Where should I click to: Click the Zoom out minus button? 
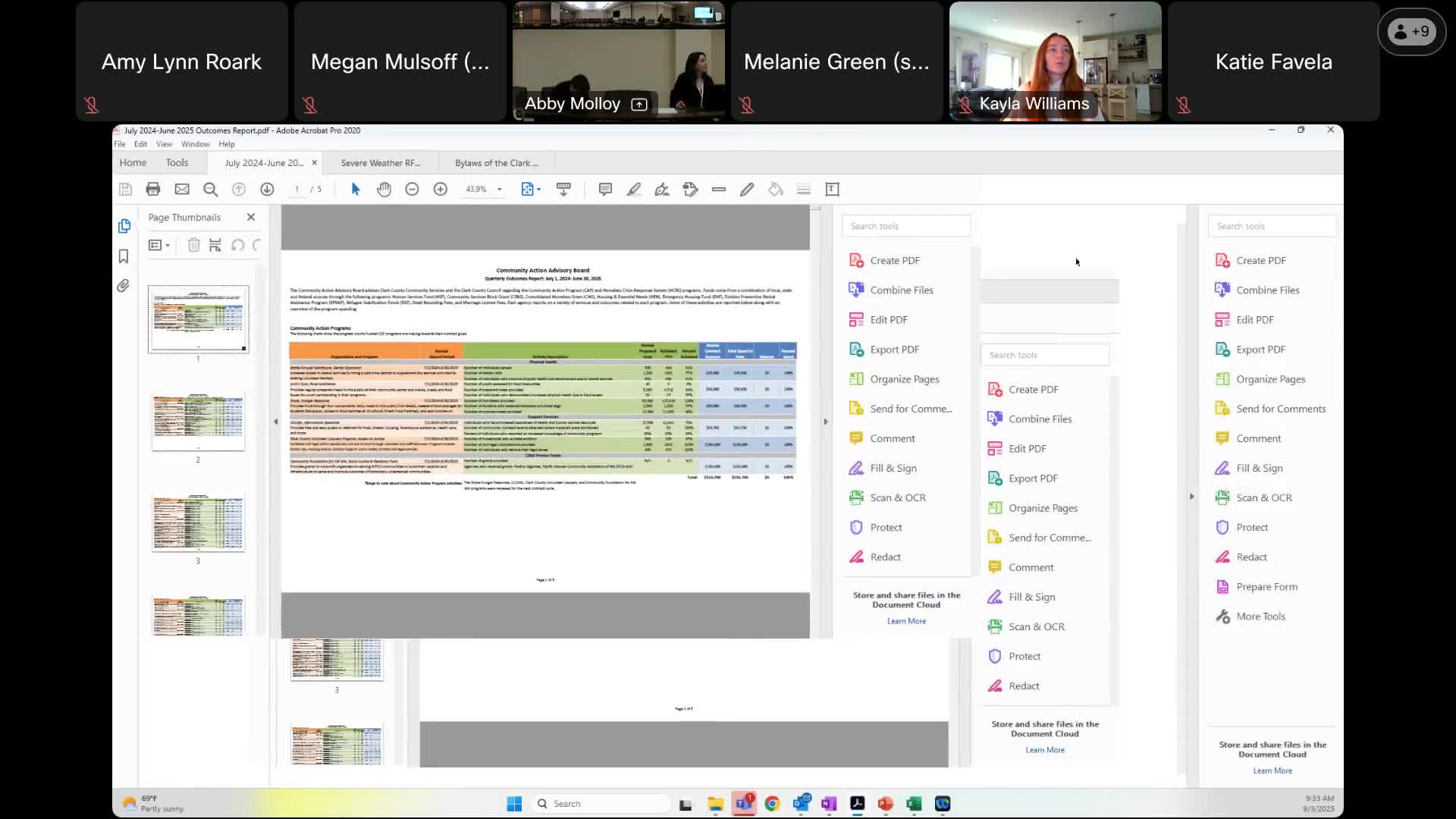click(x=412, y=190)
